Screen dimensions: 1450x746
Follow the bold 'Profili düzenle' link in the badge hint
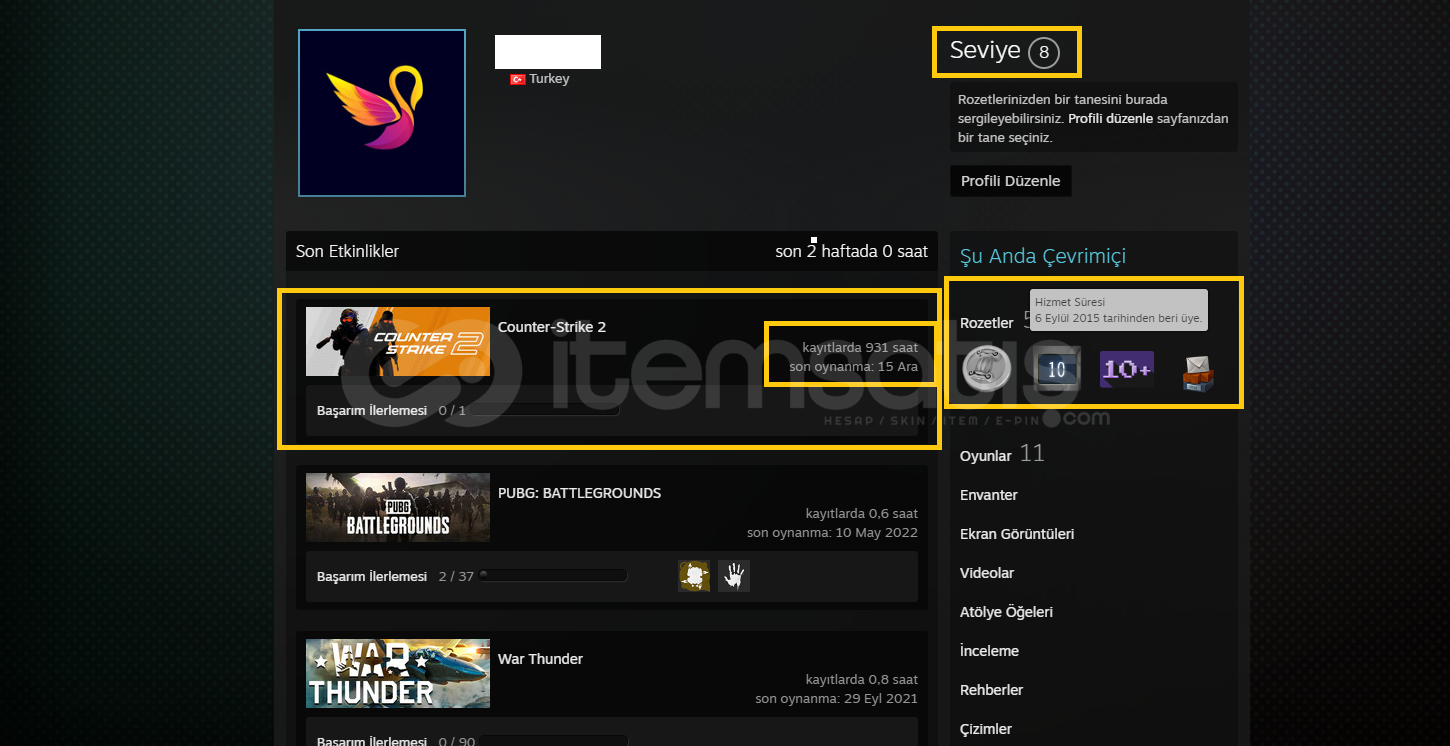click(x=1111, y=119)
